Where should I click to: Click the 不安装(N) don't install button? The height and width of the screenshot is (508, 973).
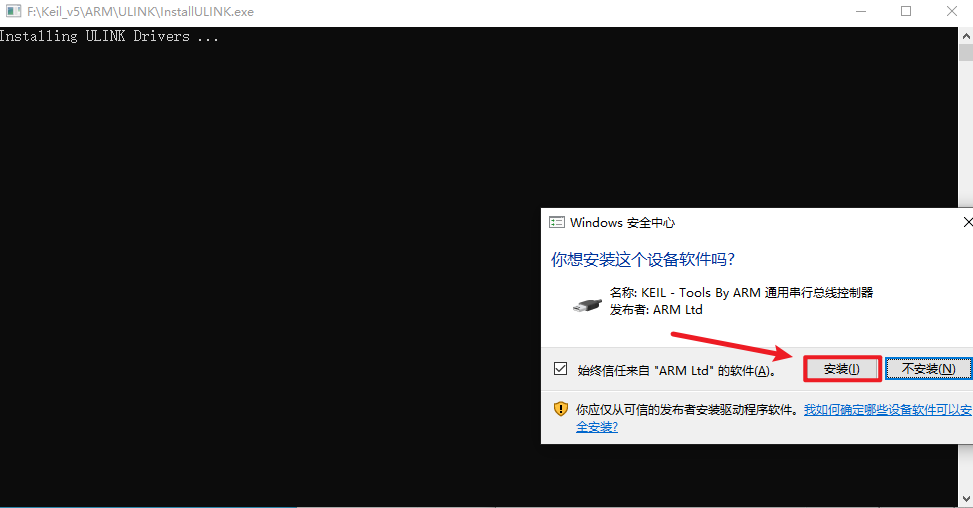928,369
